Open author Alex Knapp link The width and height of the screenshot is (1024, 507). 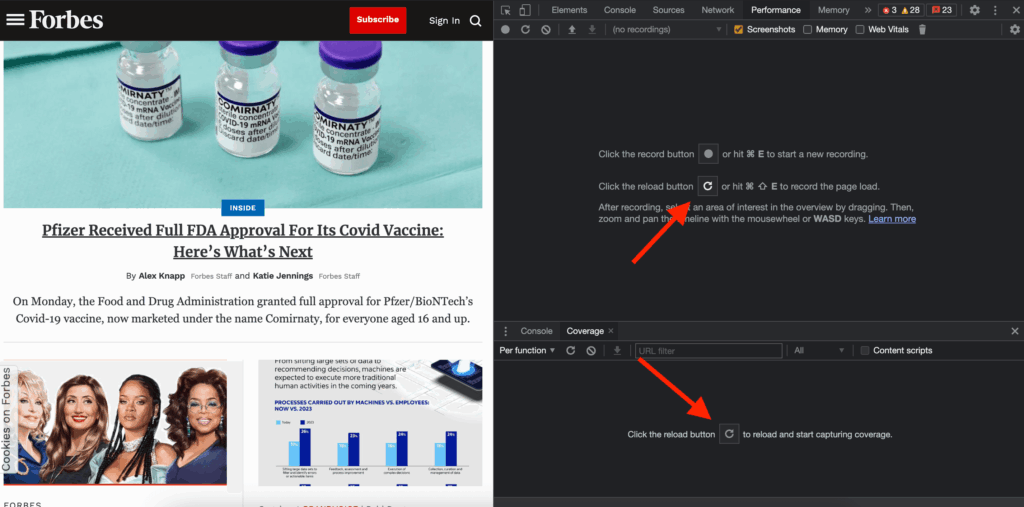click(162, 276)
